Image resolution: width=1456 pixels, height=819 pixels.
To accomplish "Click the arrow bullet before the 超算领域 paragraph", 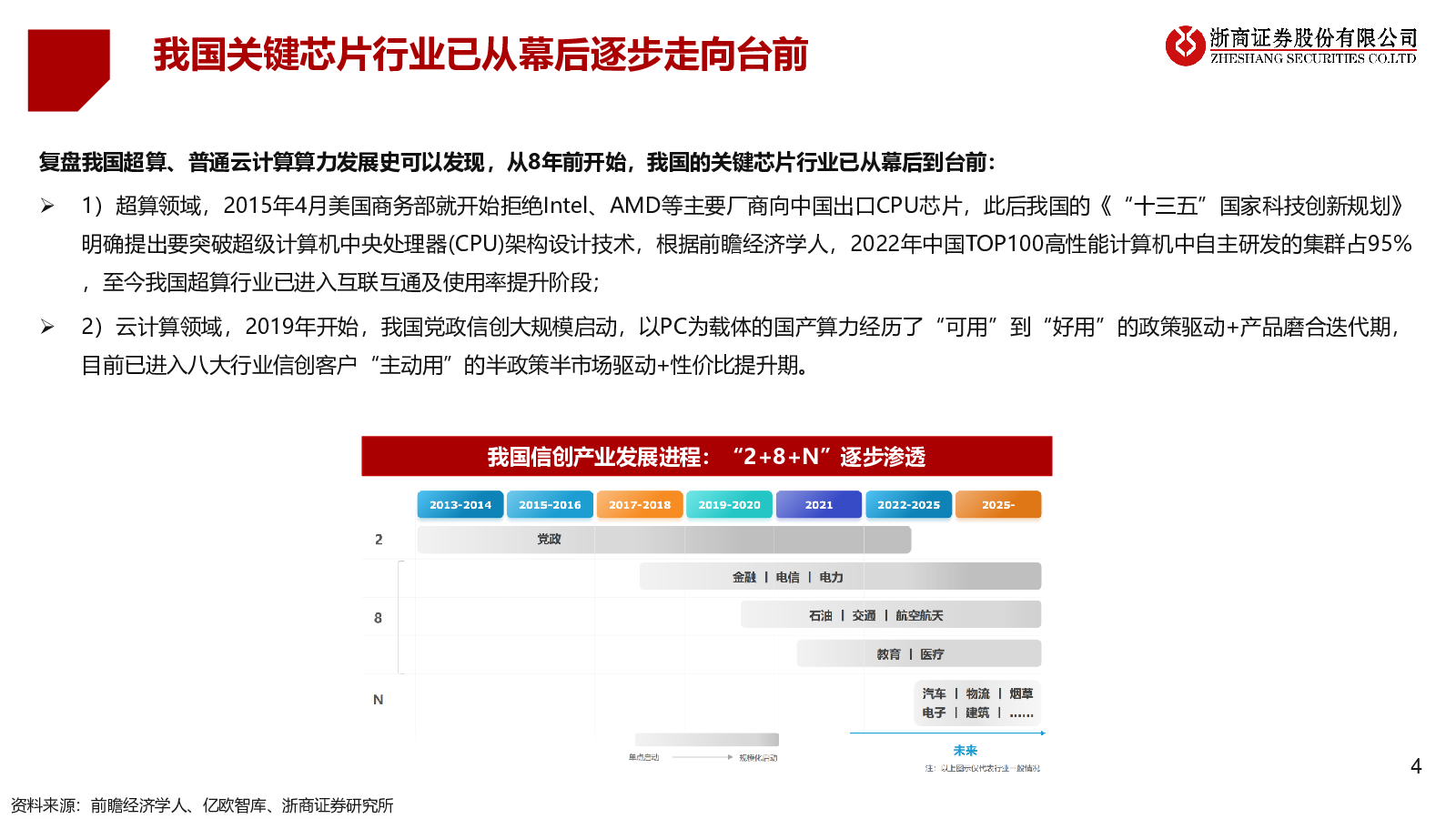I will 47,207.
